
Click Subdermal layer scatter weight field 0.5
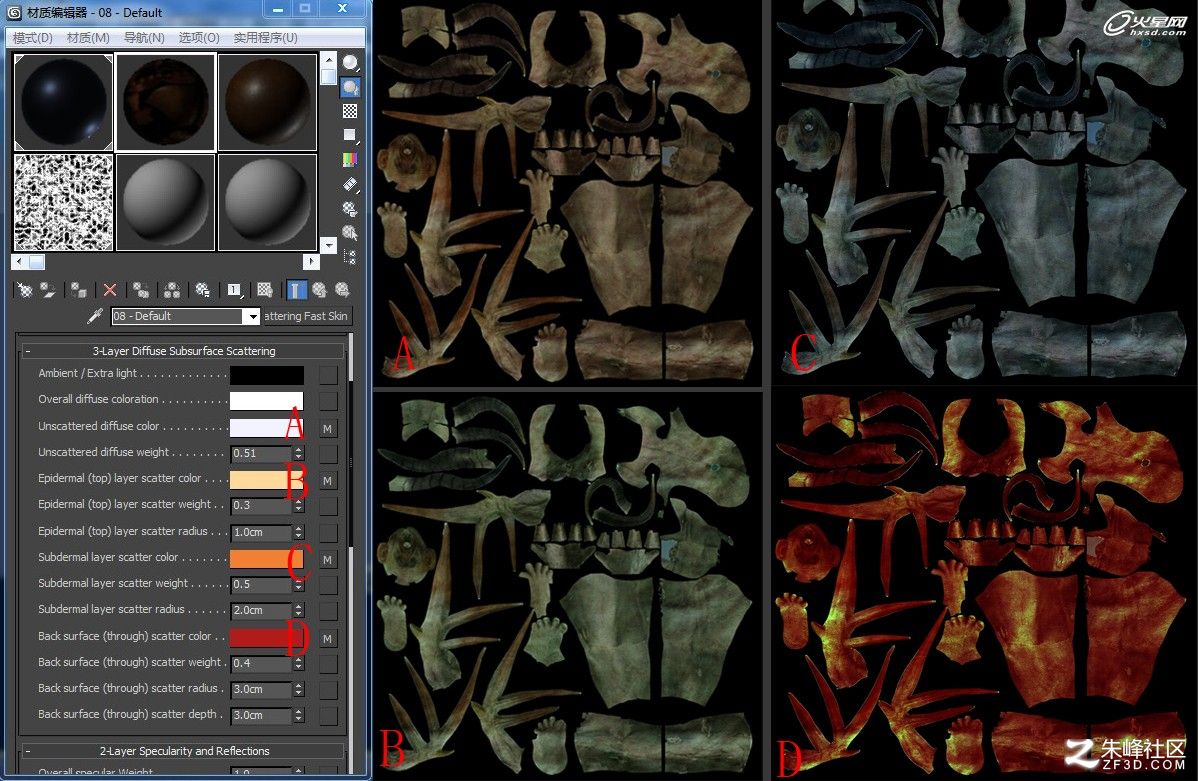[261, 584]
